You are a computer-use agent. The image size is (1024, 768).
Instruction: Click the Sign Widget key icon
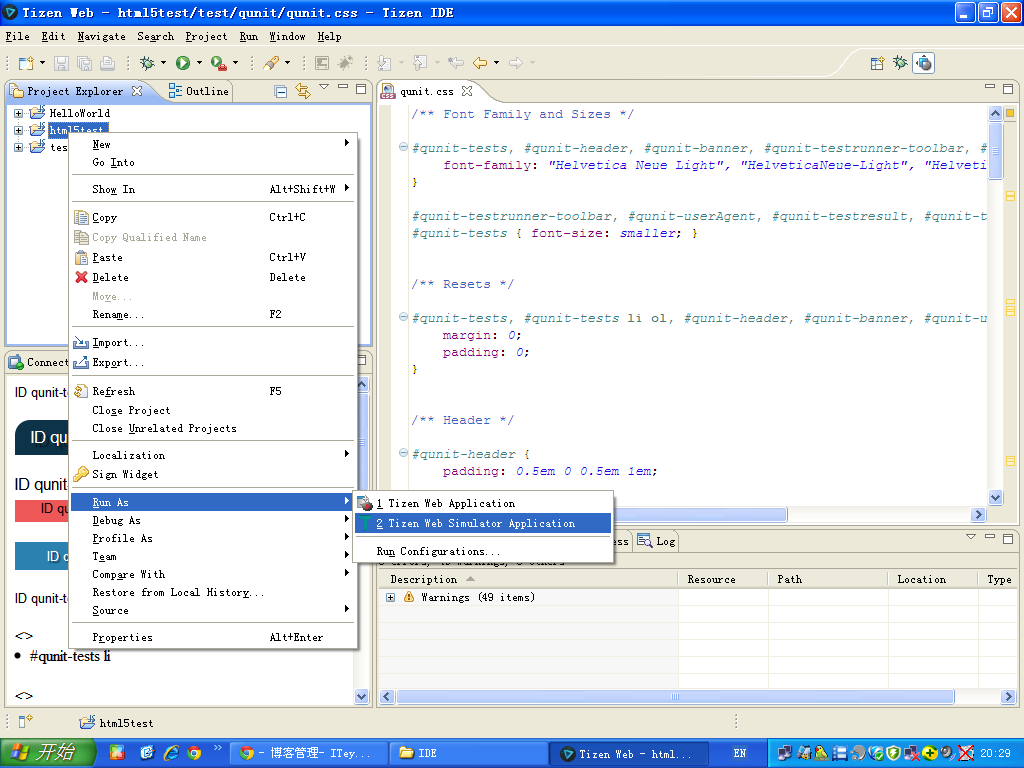click(x=82, y=474)
